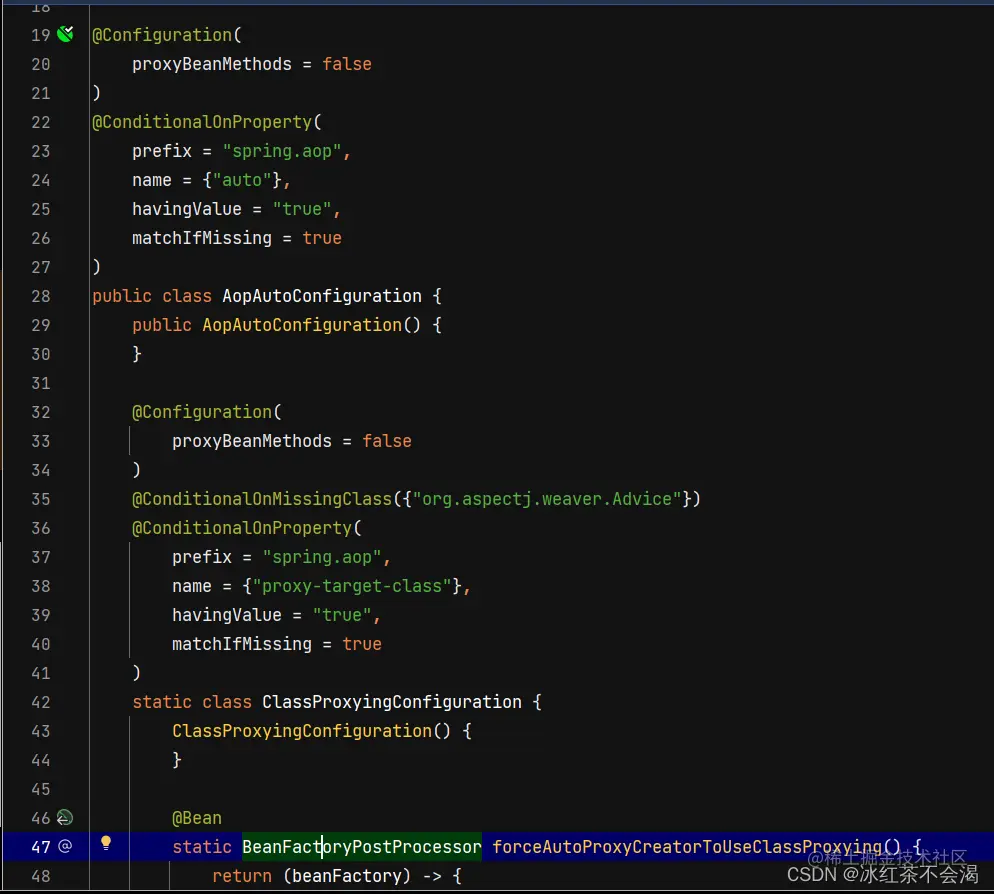Click the green bean gutter icon on line 19
This screenshot has width=994, height=894.
click(x=65, y=34)
